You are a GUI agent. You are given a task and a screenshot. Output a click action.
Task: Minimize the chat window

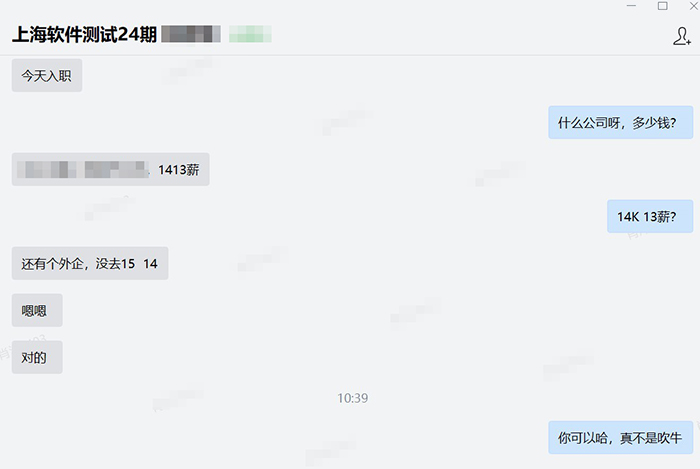coord(631,6)
